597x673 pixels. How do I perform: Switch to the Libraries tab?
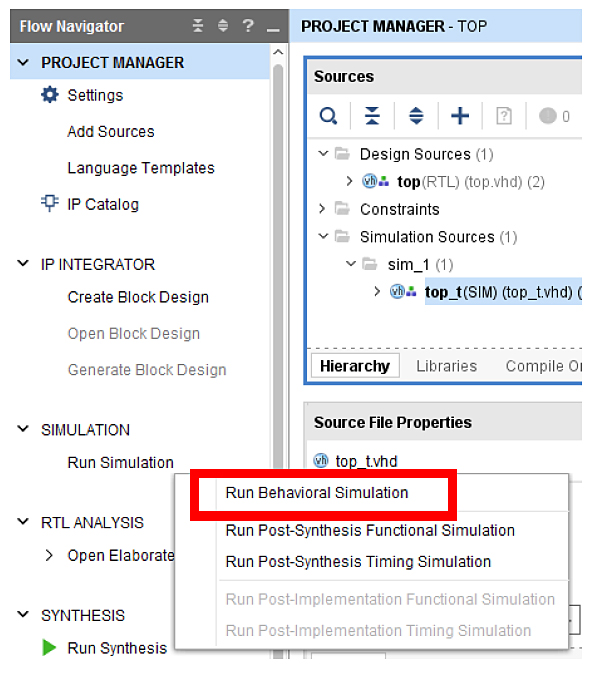coord(446,366)
